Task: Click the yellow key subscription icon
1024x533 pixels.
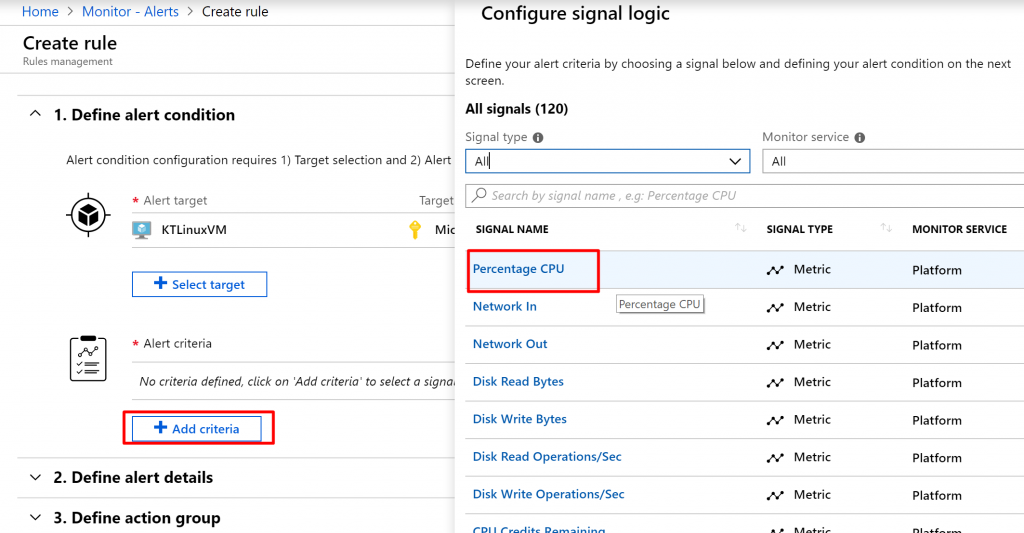Action: tap(415, 230)
